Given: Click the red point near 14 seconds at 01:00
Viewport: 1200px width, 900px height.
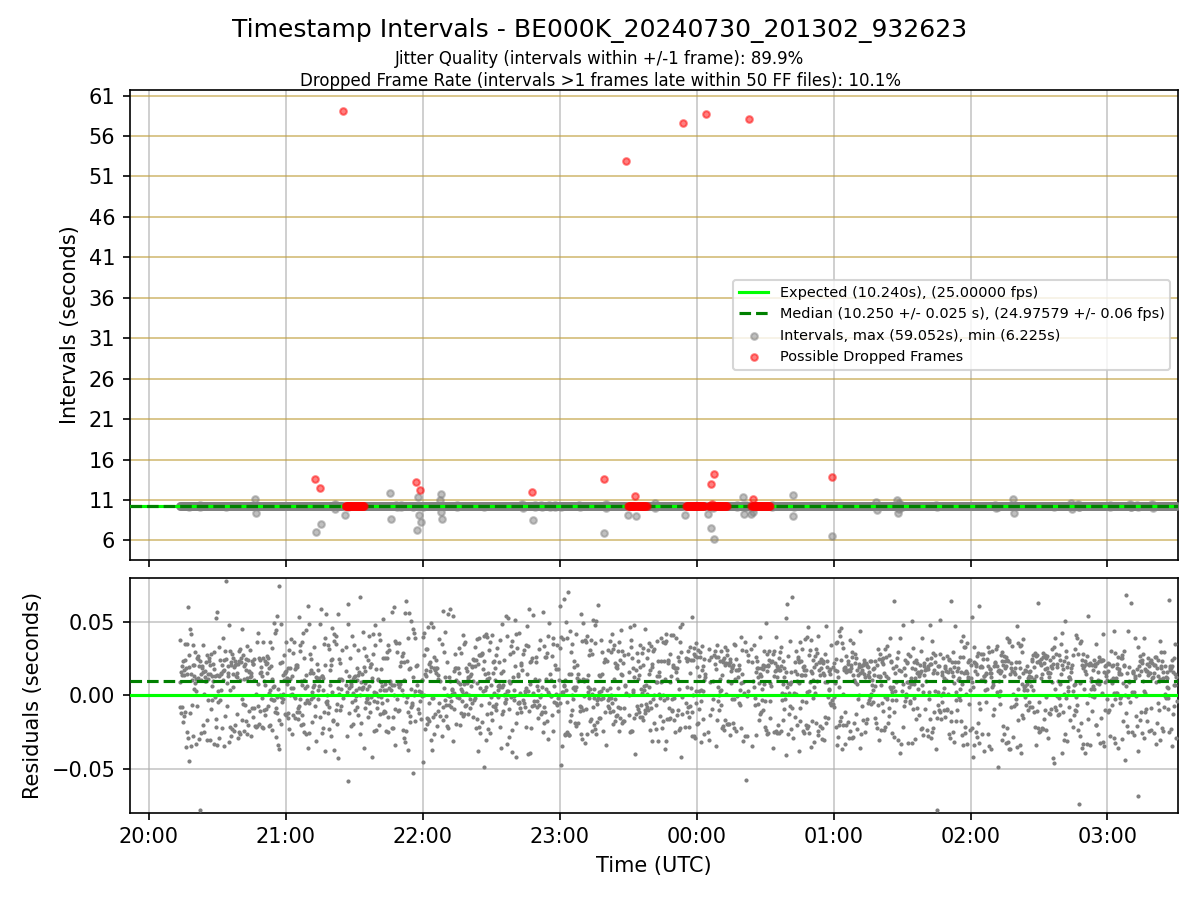Looking at the screenshot, I should [832, 477].
